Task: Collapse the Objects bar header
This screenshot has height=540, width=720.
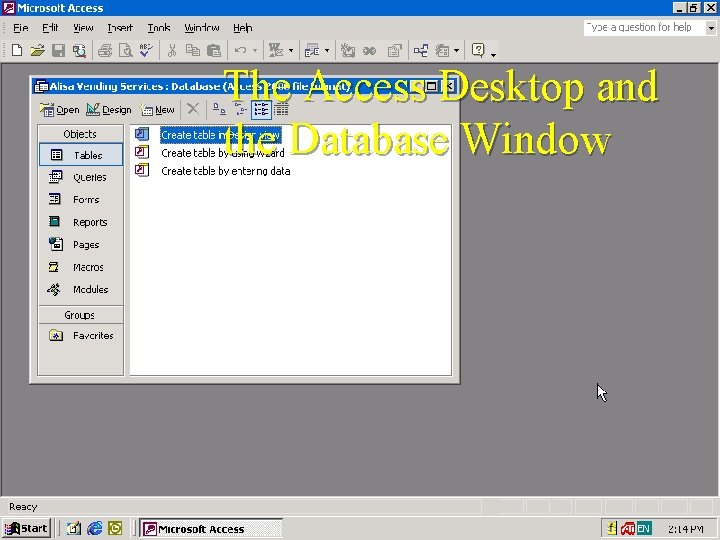Action: [x=80, y=134]
